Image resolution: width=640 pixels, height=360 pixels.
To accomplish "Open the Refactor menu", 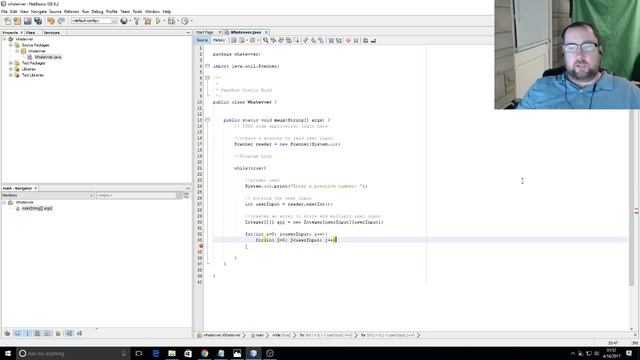I will coord(71,11).
